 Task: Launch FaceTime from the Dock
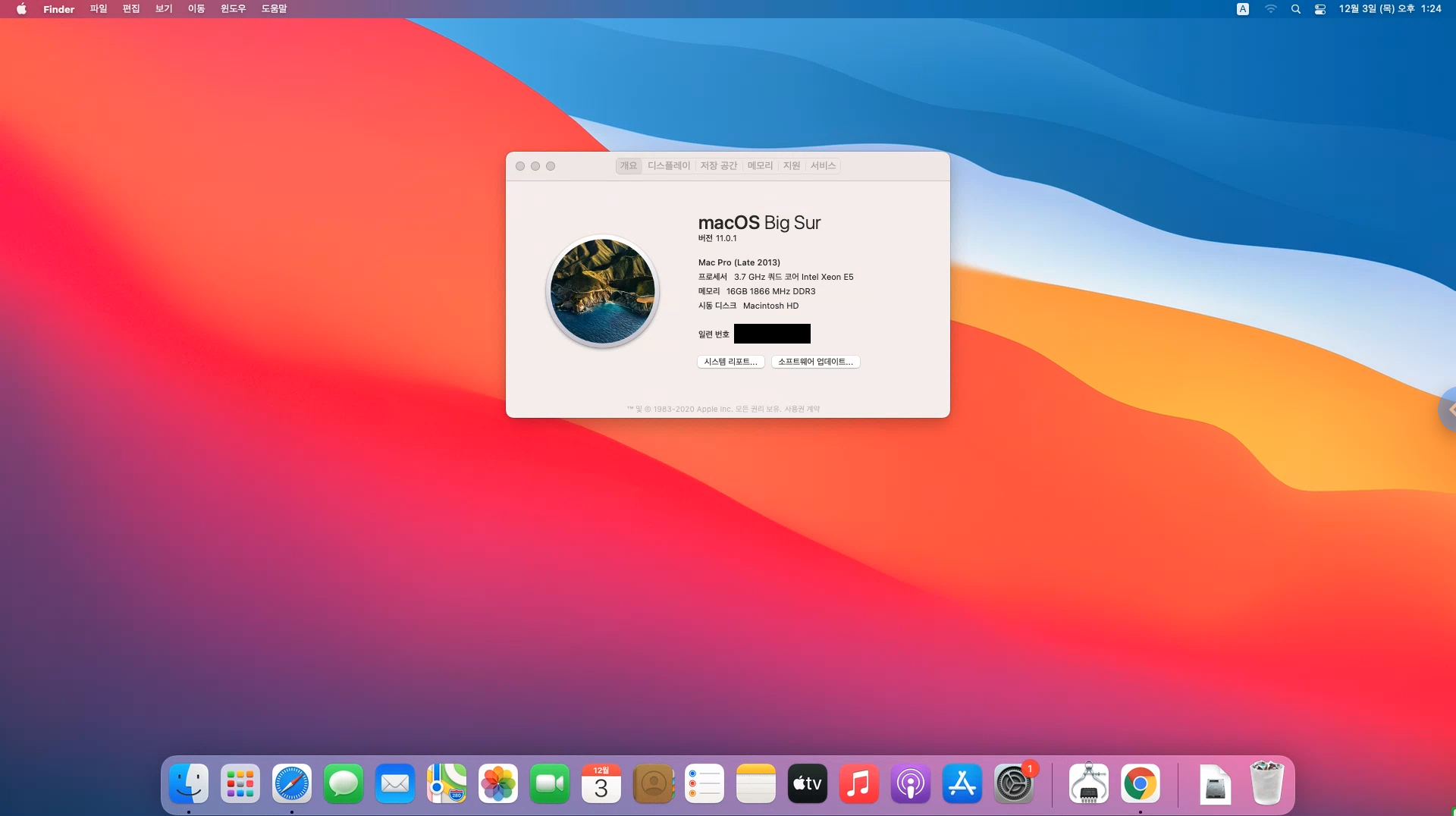[x=550, y=783]
